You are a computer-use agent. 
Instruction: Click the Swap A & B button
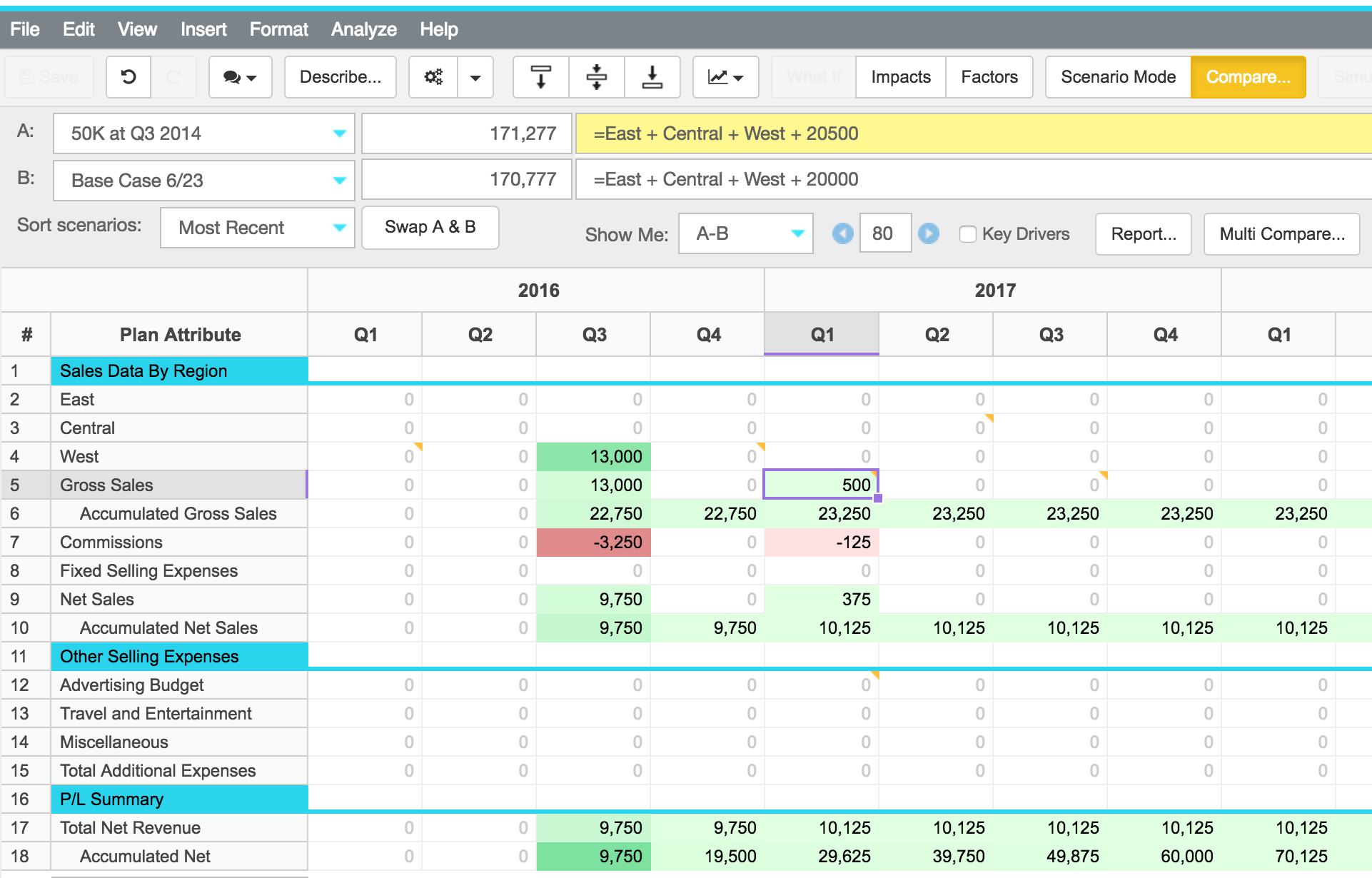[430, 227]
